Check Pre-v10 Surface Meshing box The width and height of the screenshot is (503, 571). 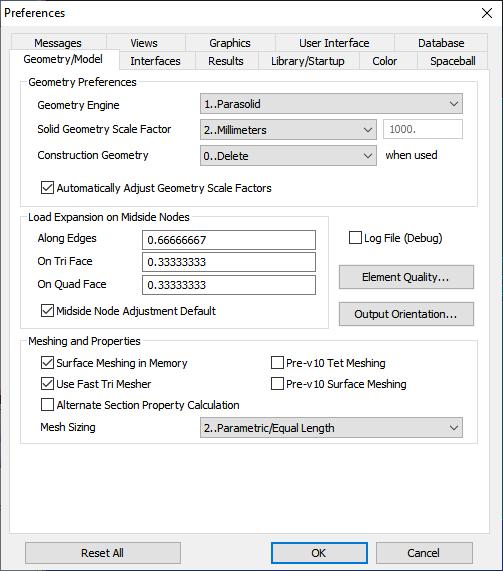[277, 384]
